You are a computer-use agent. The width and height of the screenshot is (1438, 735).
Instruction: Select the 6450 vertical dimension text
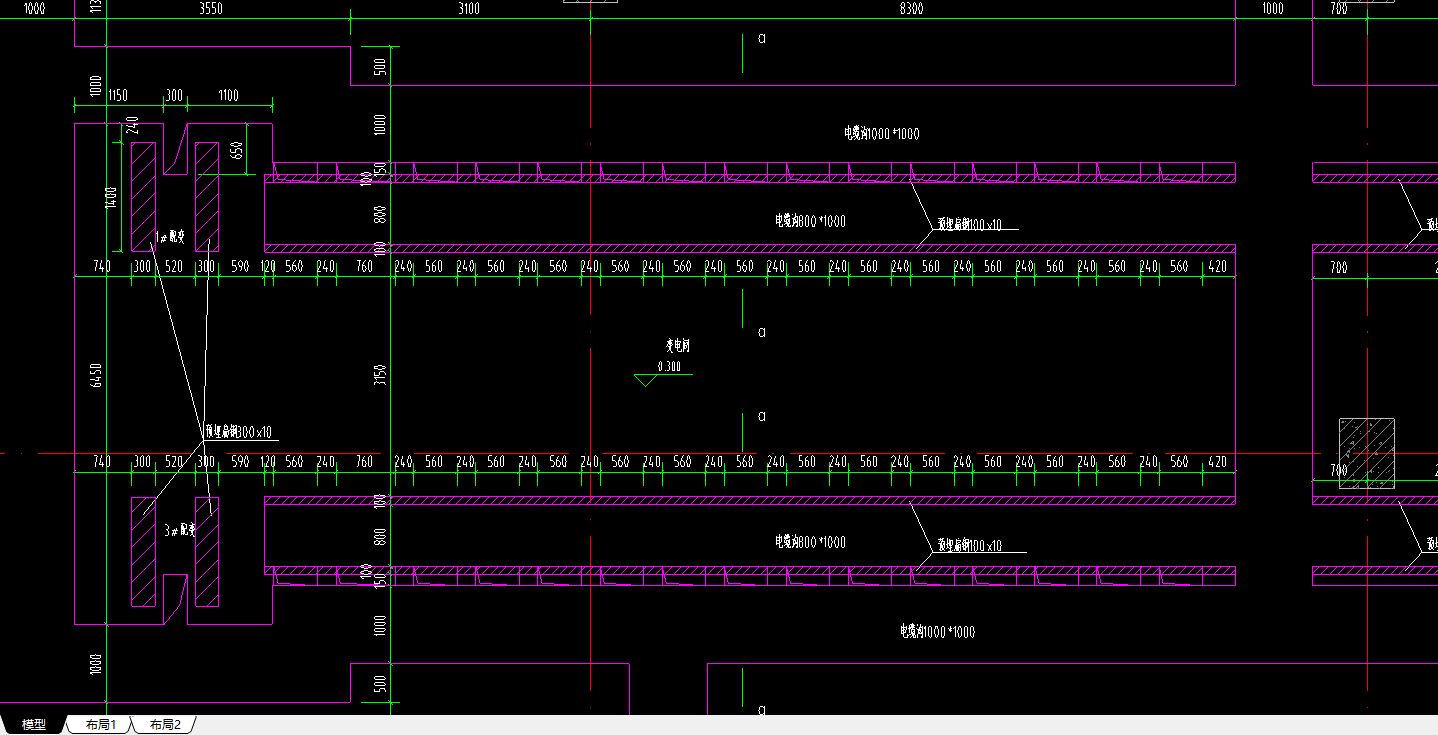[96, 375]
